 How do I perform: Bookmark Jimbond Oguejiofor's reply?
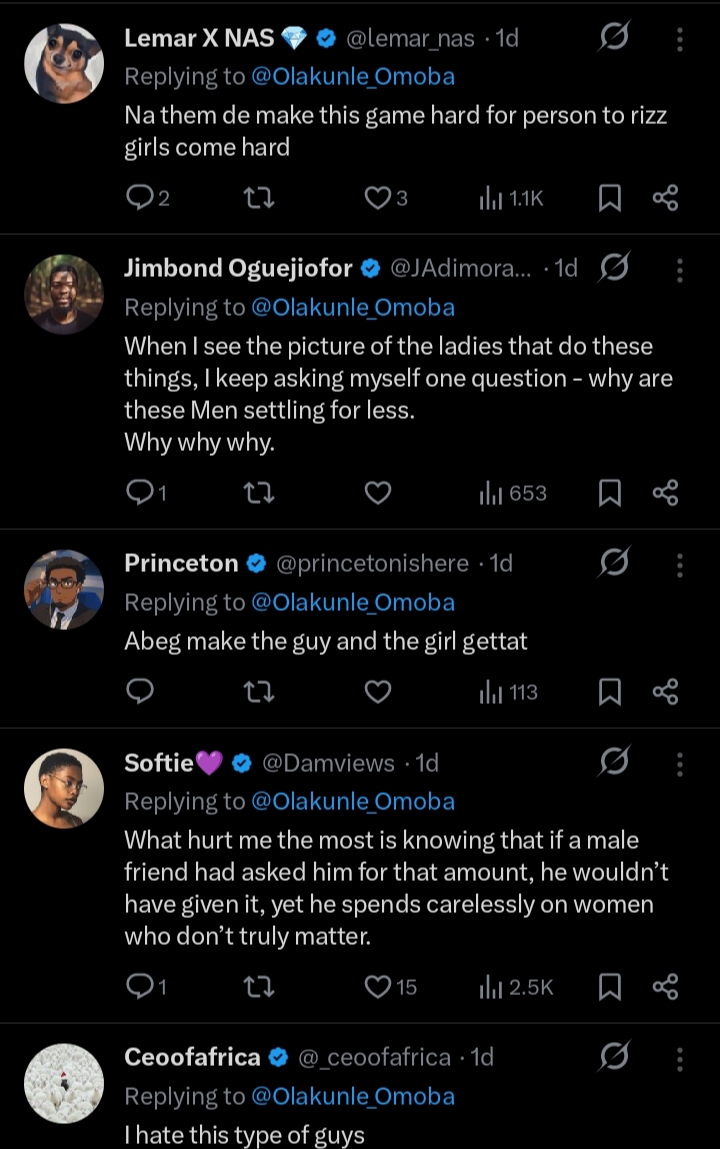[x=608, y=493]
